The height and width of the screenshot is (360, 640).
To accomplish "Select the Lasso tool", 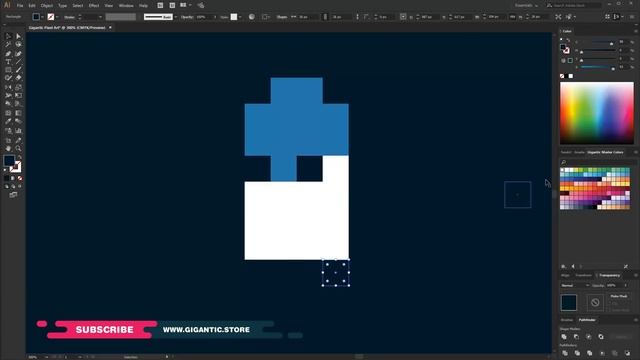I will click(x=18, y=44).
